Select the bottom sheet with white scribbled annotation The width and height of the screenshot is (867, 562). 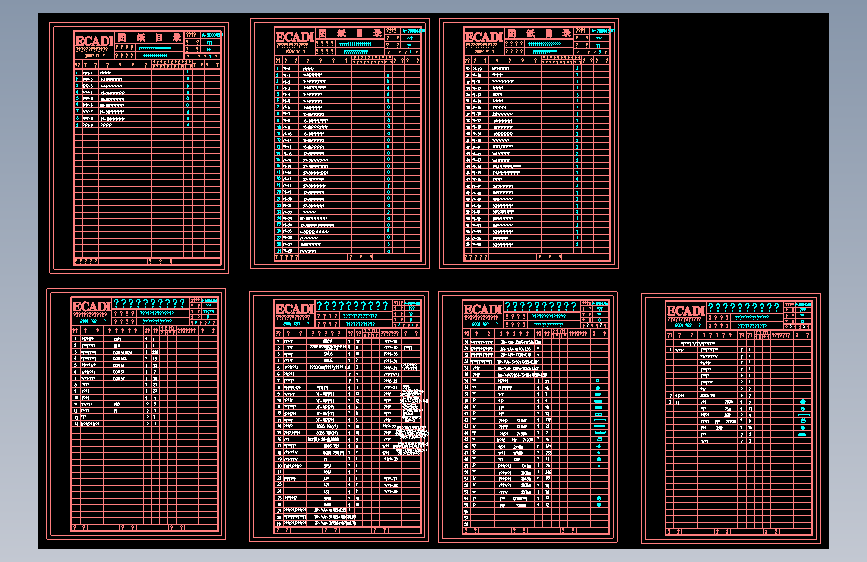(x=339, y=417)
